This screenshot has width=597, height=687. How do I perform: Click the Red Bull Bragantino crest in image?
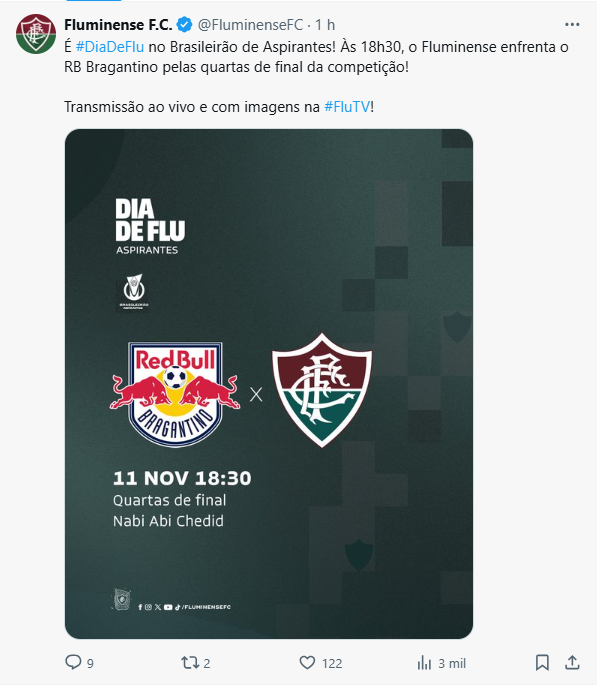tap(175, 394)
